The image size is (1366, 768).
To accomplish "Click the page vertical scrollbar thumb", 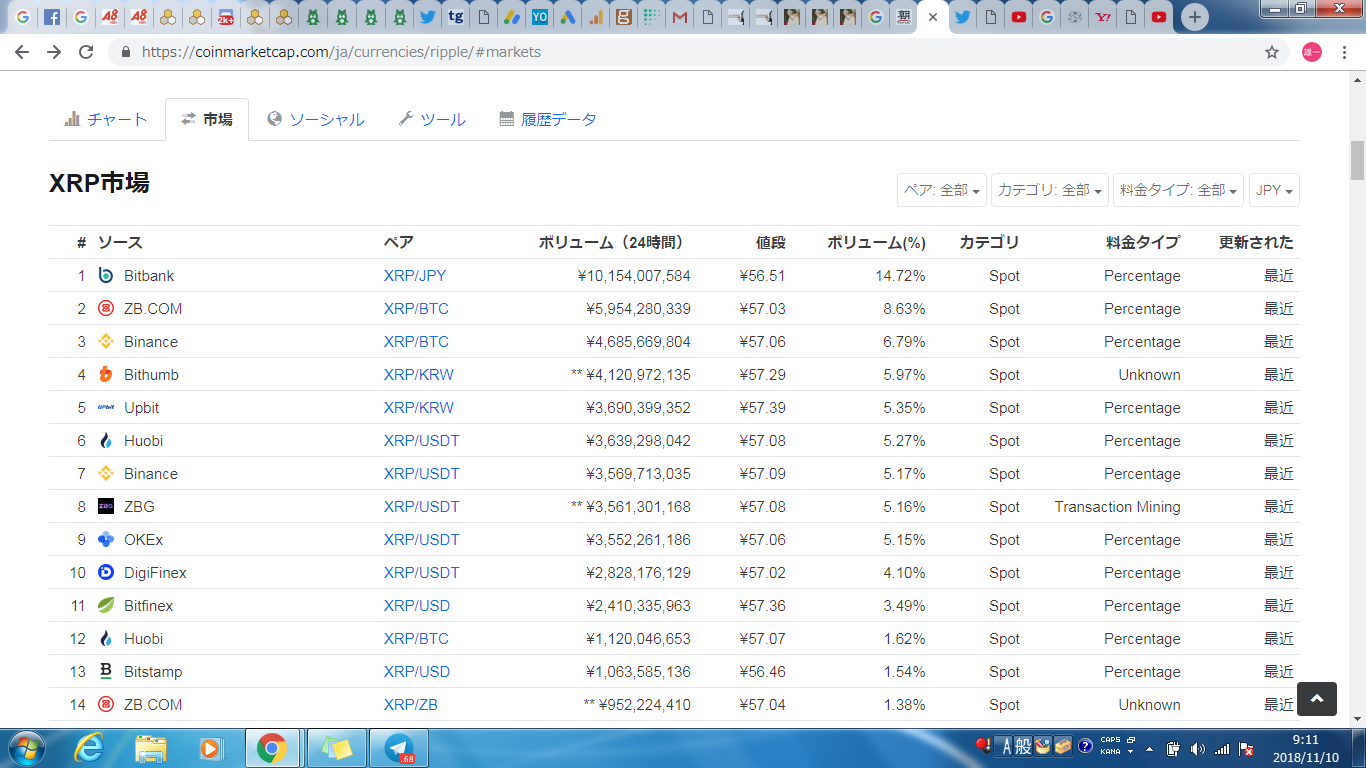I will pyautogui.click(x=1357, y=160).
